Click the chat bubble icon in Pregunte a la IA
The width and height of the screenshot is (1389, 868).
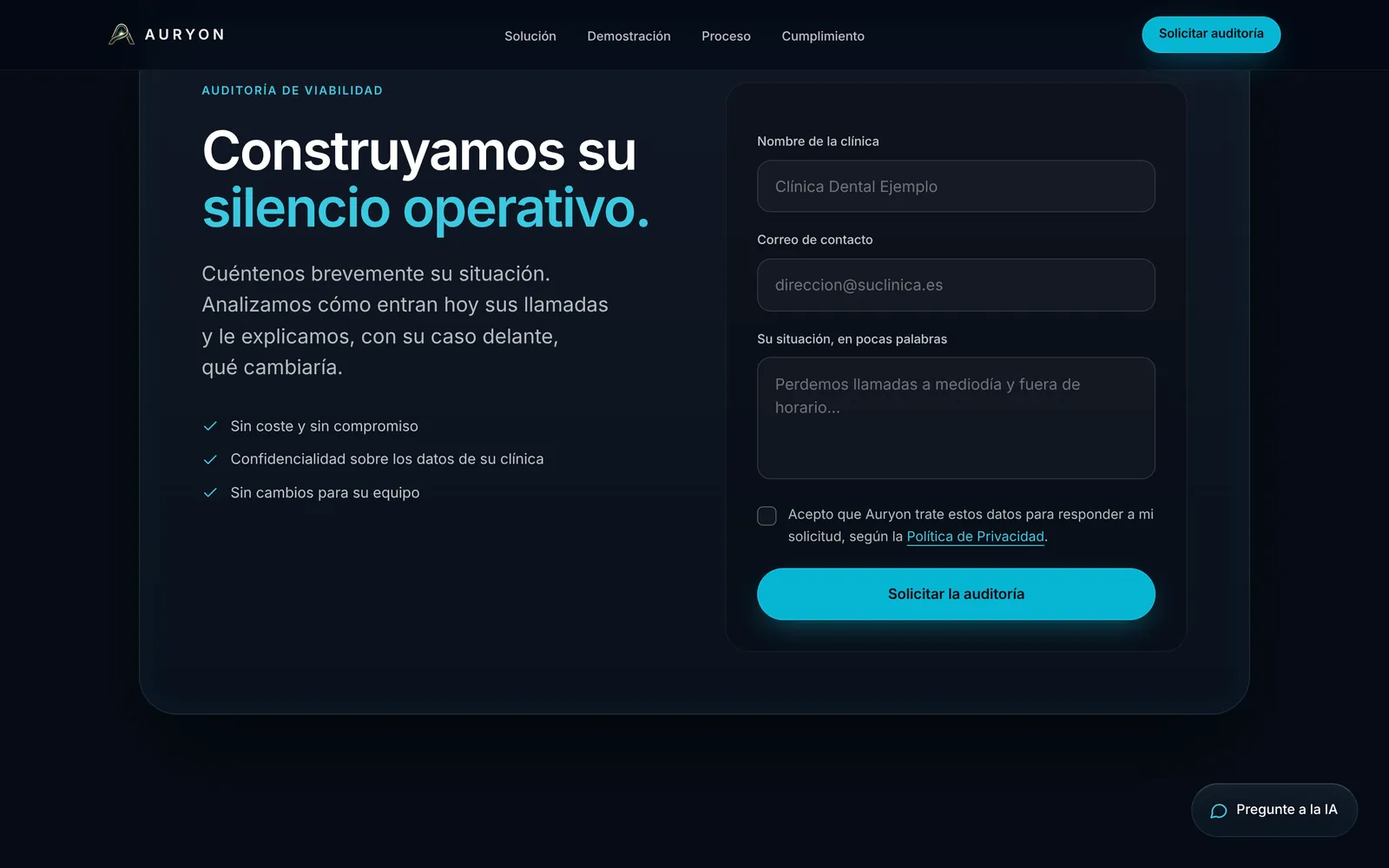(x=1219, y=811)
